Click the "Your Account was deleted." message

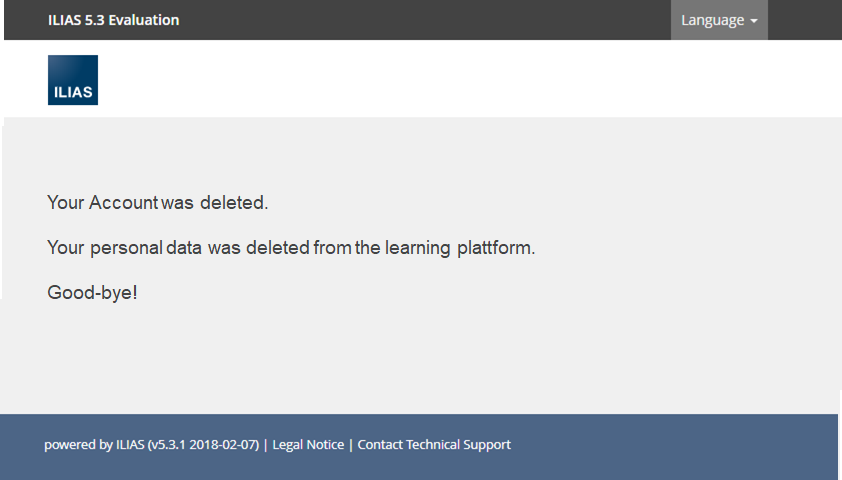[158, 203]
